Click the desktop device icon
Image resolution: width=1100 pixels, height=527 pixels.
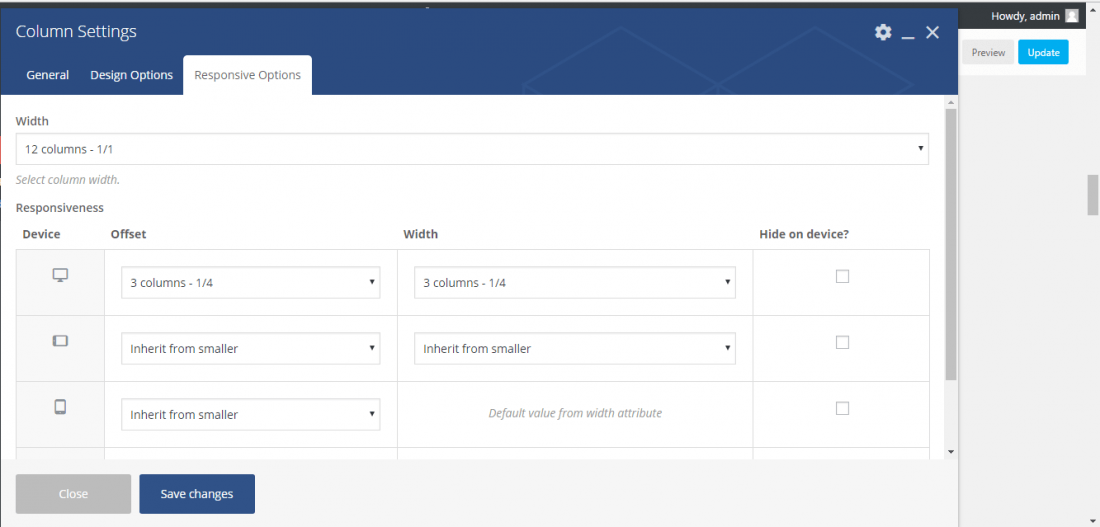pos(60,275)
